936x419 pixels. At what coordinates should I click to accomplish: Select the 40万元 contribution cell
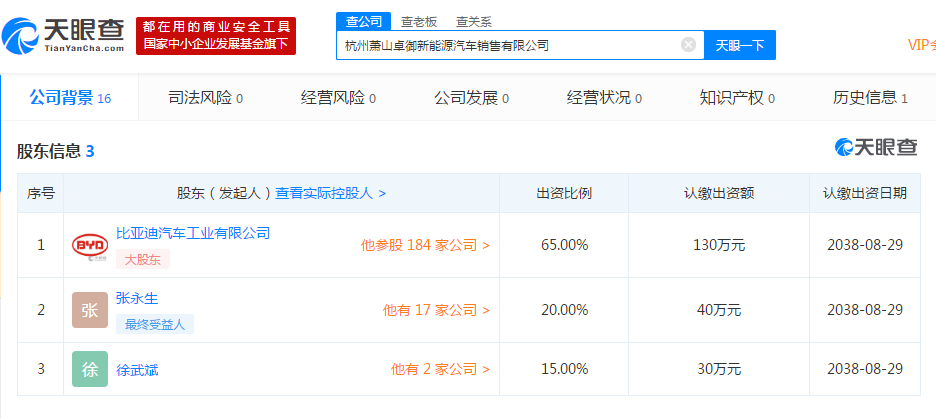(x=719, y=310)
